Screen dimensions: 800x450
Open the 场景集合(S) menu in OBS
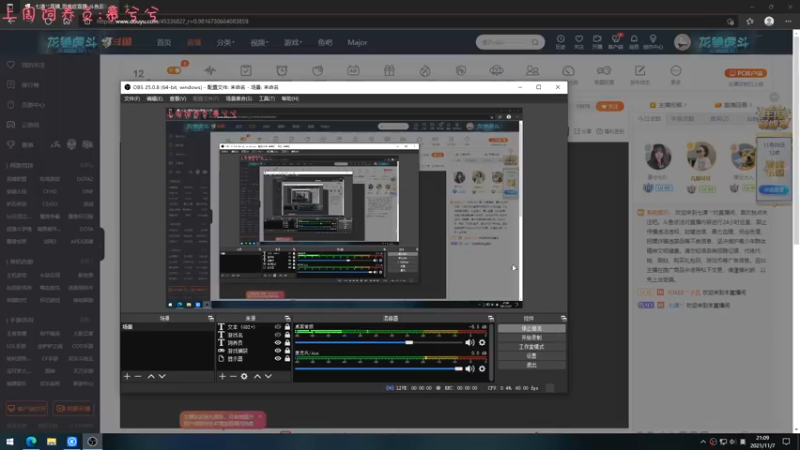pyautogui.click(x=239, y=98)
